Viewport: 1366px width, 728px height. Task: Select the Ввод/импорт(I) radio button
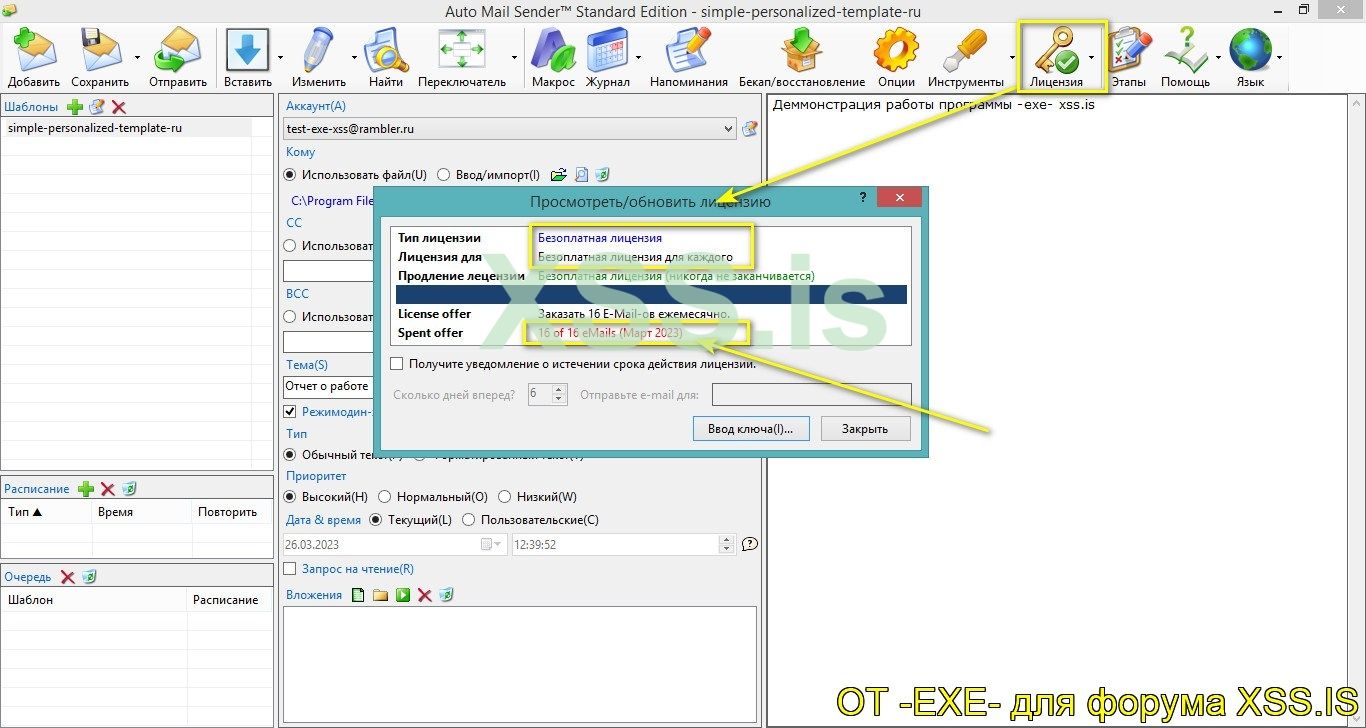click(x=444, y=175)
